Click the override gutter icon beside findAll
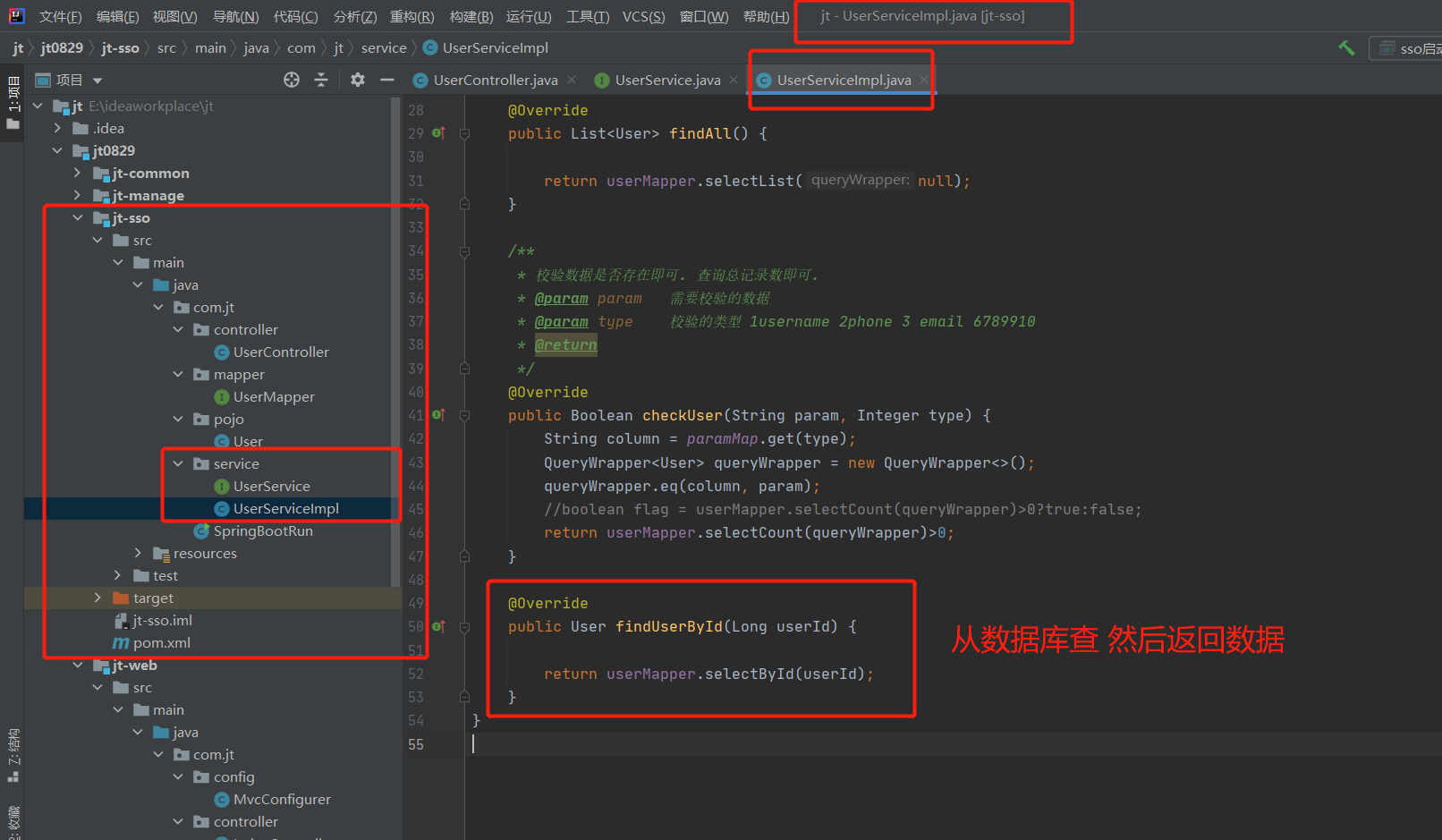 (x=438, y=133)
